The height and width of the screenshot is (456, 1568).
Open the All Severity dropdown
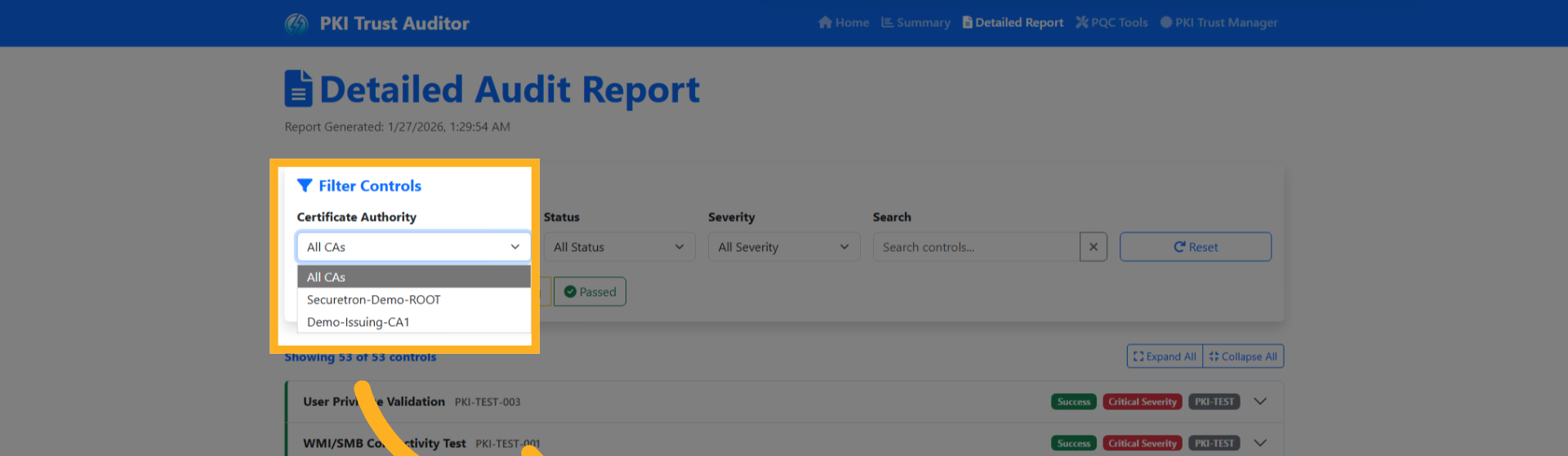(x=784, y=247)
